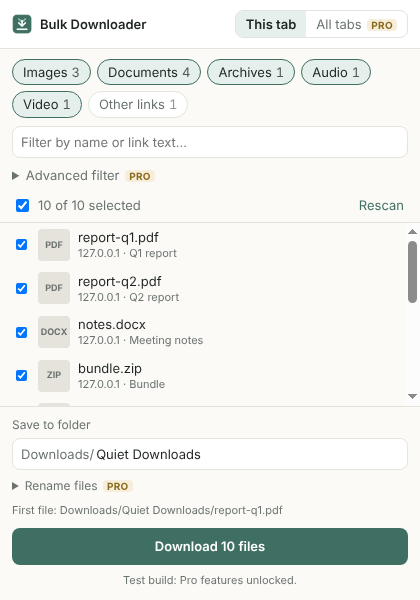
Task: Click the ZIP file icon for bundle.zip
Action: coord(54,375)
